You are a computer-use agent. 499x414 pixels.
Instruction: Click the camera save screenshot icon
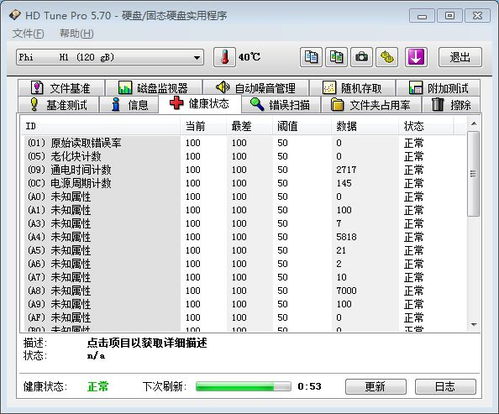coord(362,57)
